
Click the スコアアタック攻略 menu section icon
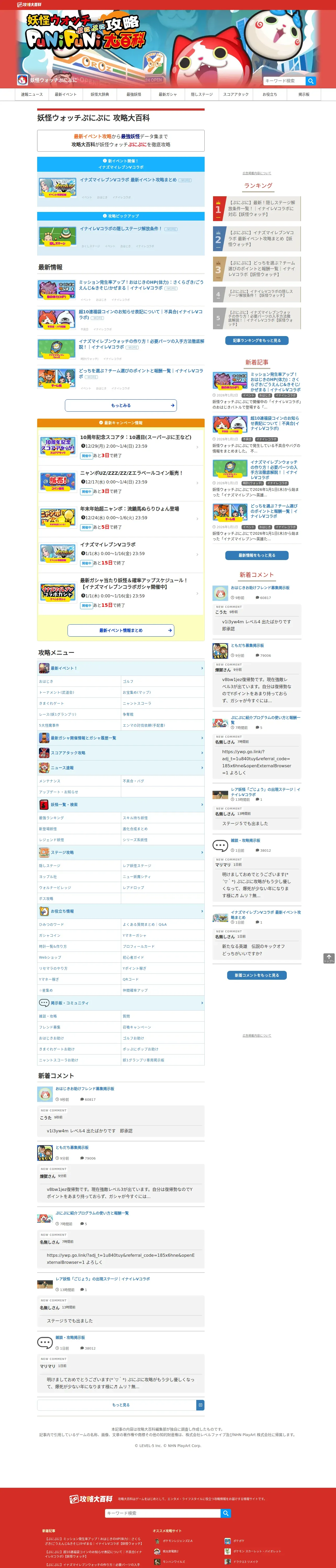click(44, 752)
